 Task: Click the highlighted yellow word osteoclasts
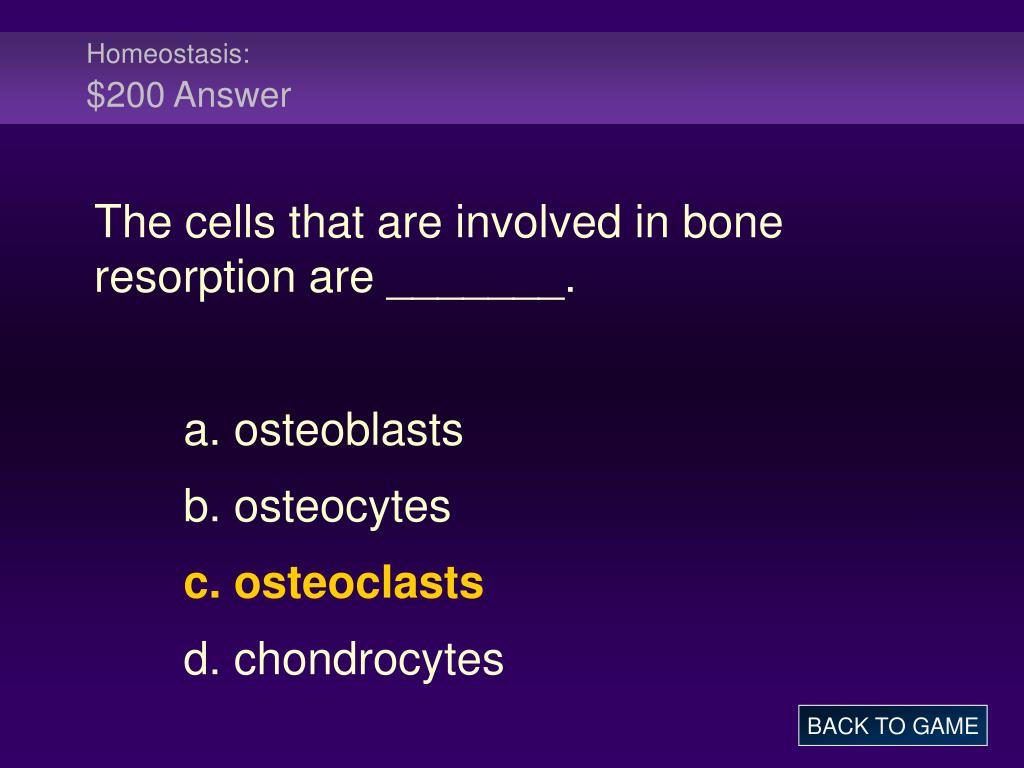click(x=359, y=583)
